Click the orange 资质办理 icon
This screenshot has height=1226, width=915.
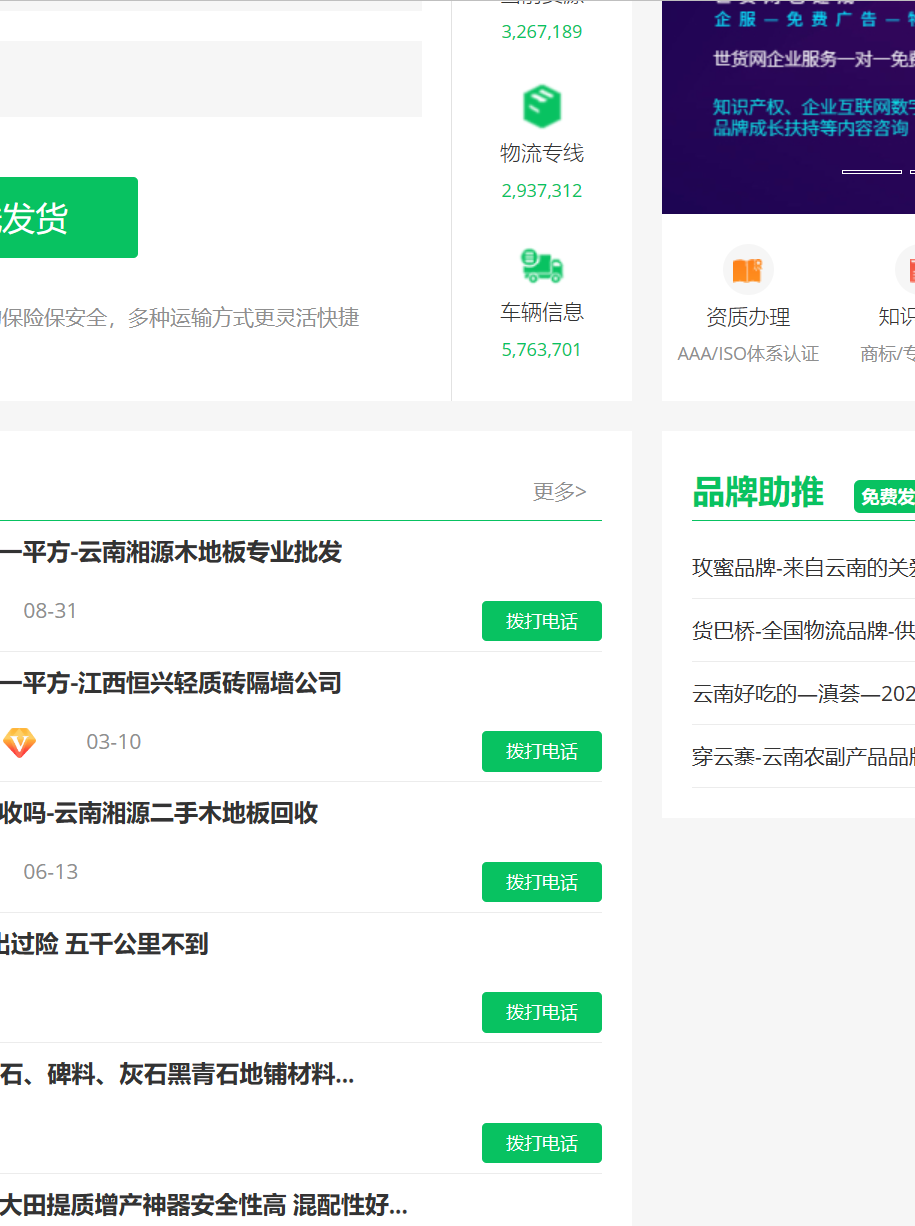pos(747,270)
